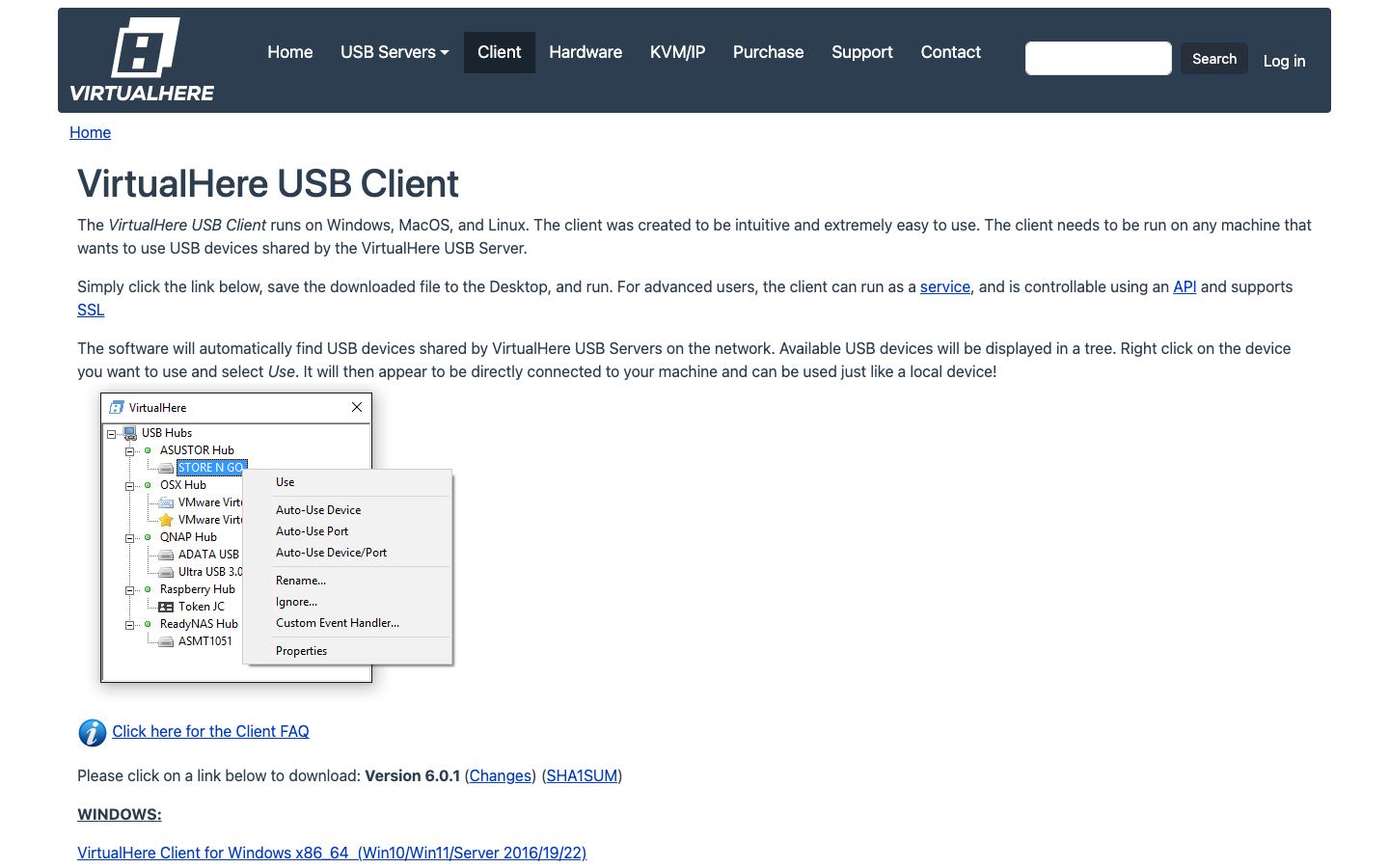The image size is (1389, 868).
Task: Expand the USB Servers dropdown menu
Action: pyautogui.click(x=395, y=52)
